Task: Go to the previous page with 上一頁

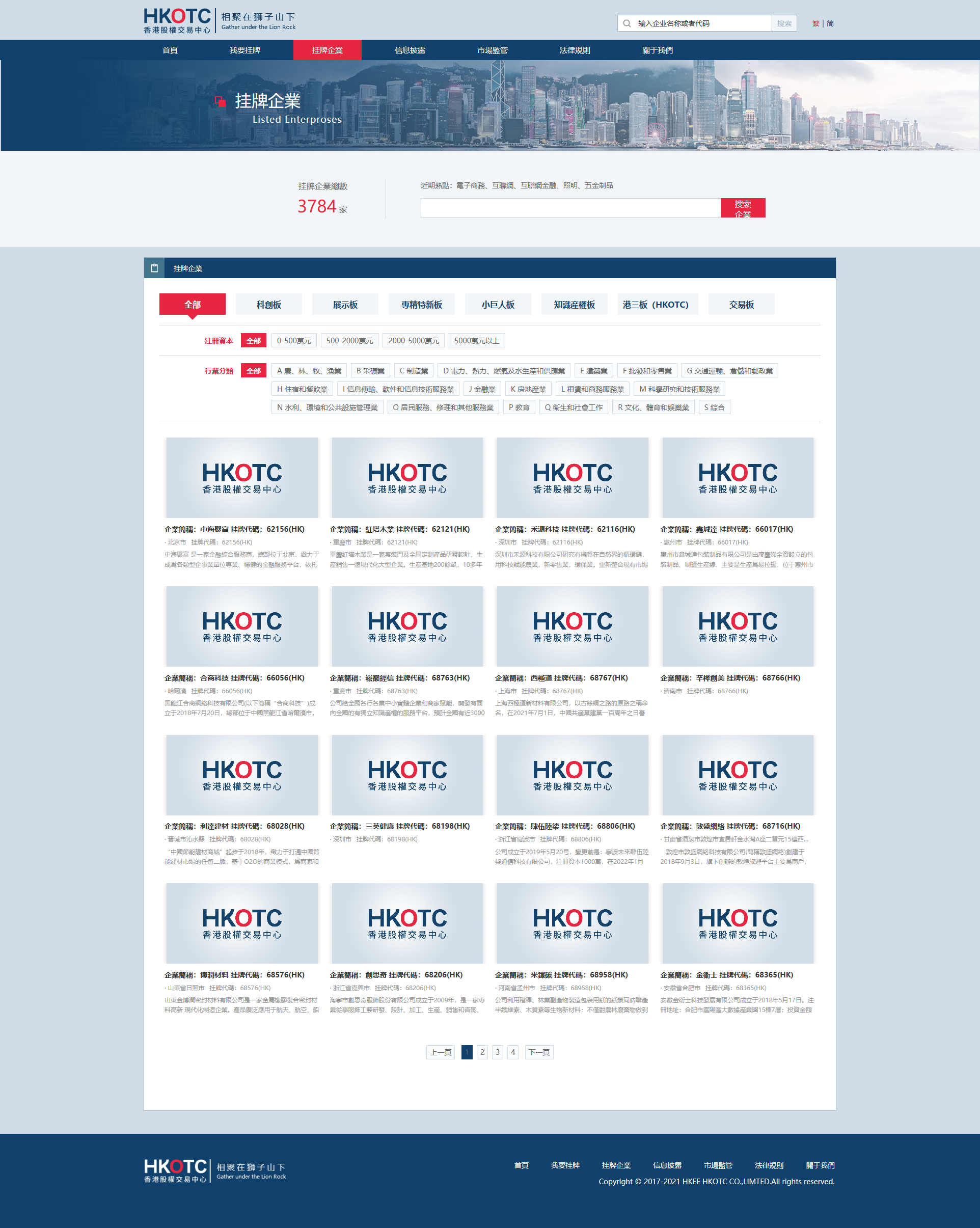Action: coord(441,1052)
